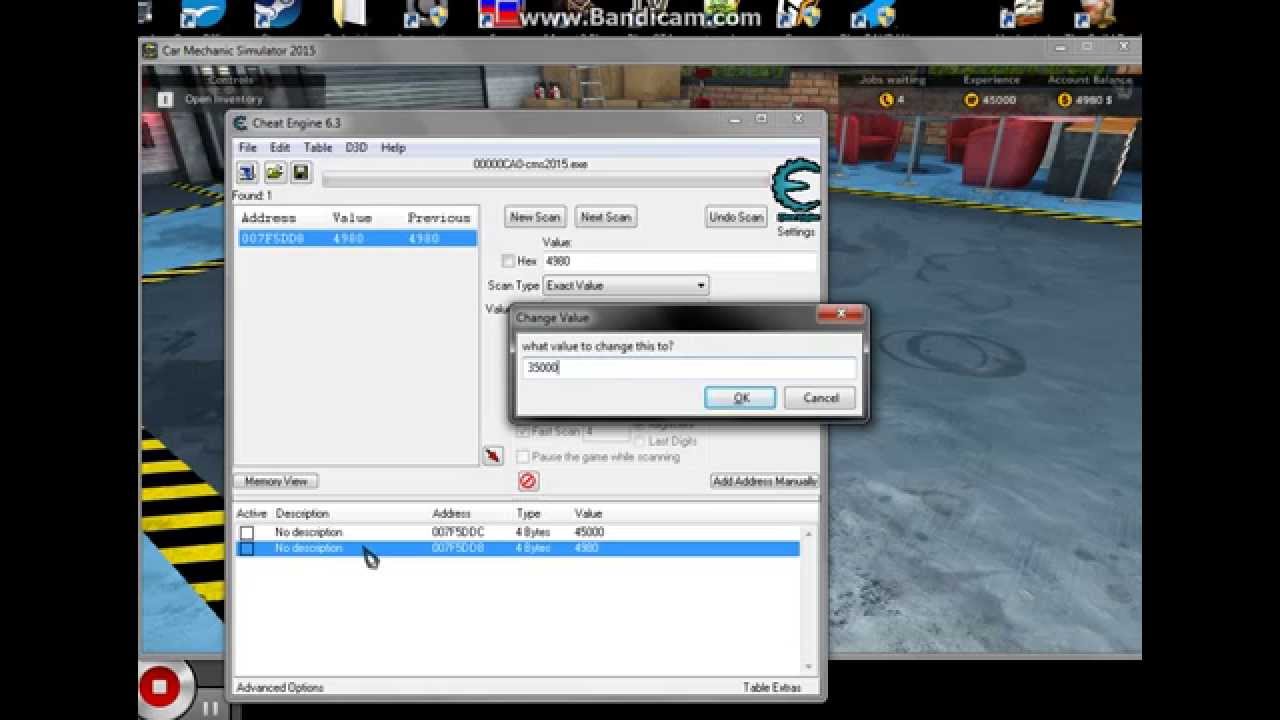Click the Next Scan button
The height and width of the screenshot is (720, 1280).
[x=606, y=217]
